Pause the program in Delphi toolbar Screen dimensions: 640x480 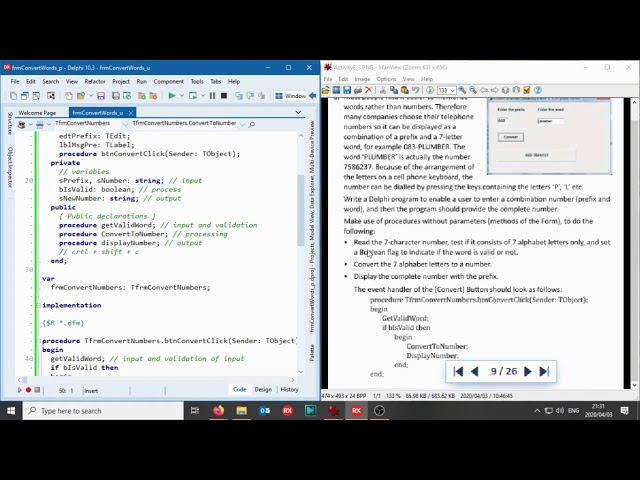(212, 96)
